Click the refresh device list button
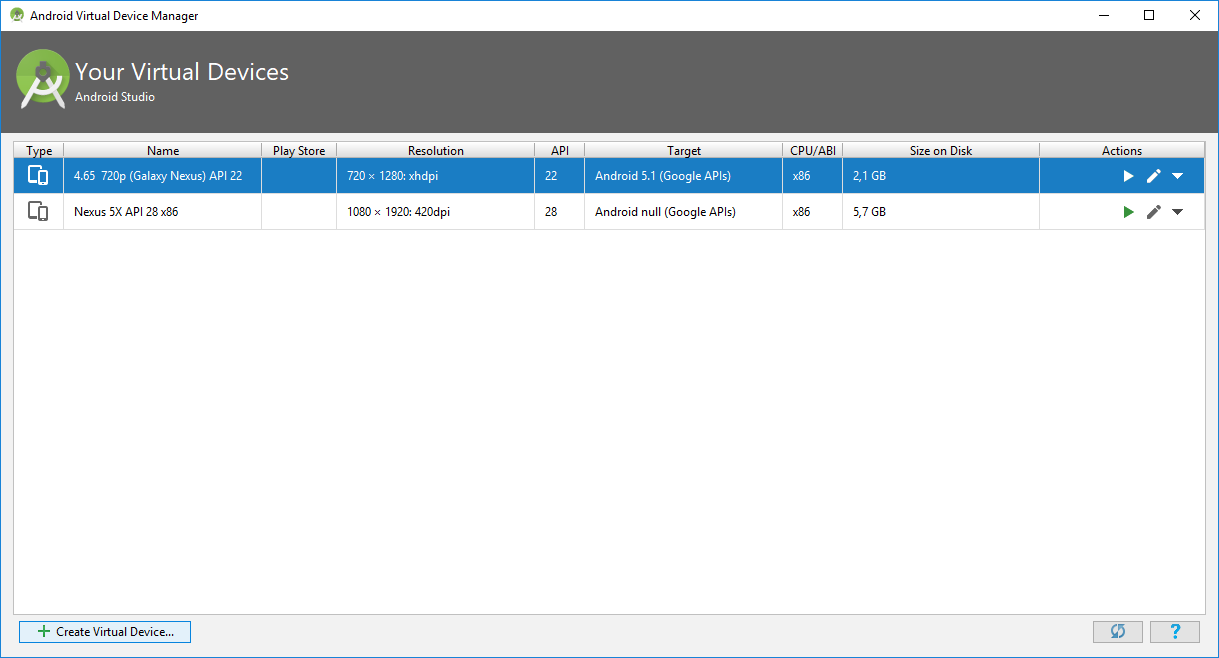 click(x=1118, y=631)
